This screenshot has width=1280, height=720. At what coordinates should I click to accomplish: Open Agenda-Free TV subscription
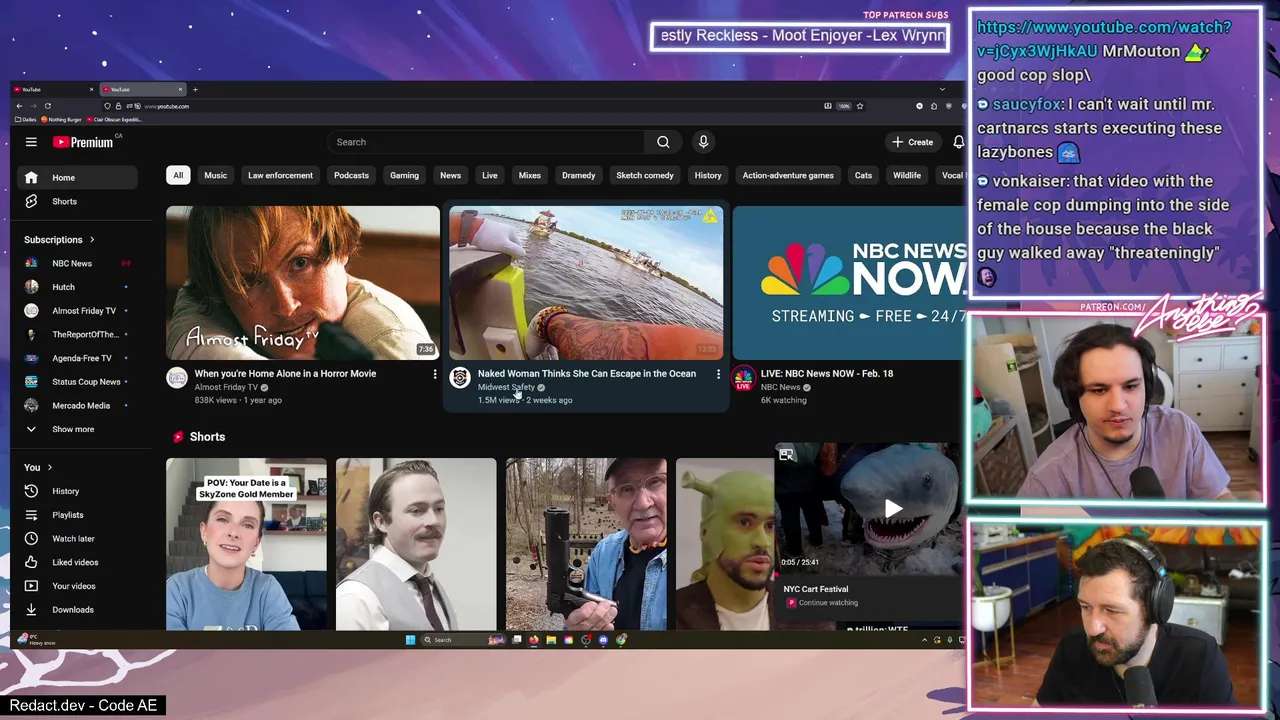pyautogui.click(x=77, y=358)
